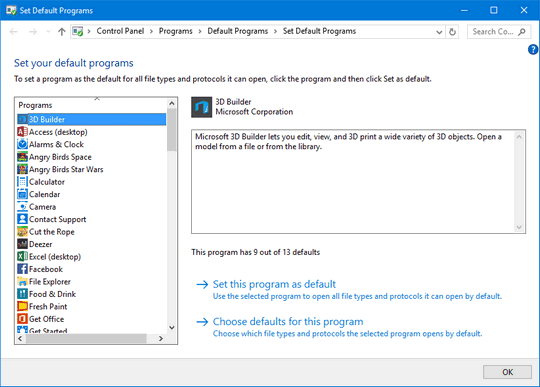Expand chevron before Control Panel breadcrumb
Image resolution: width=540 pixels, height=387 pixels.
point(89,32)
